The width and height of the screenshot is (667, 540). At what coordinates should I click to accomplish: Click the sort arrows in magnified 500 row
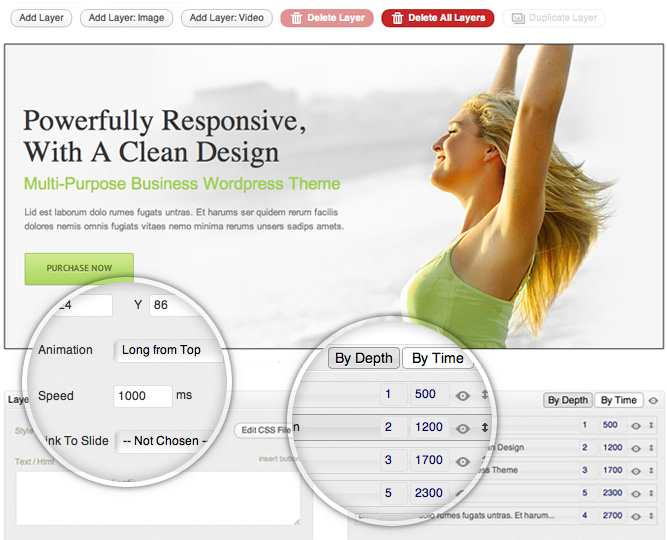point(485,394)
